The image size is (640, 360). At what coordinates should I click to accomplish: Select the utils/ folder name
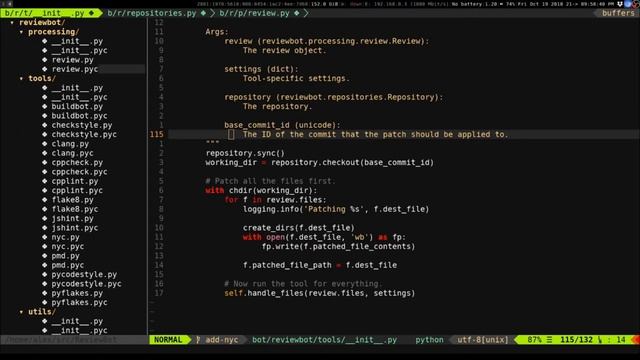[x=42, y=312]
